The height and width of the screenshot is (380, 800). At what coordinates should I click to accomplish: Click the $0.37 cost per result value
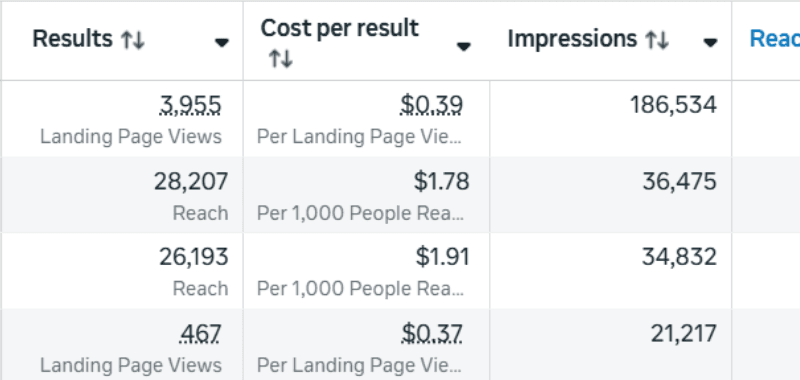tap(432, 335)
